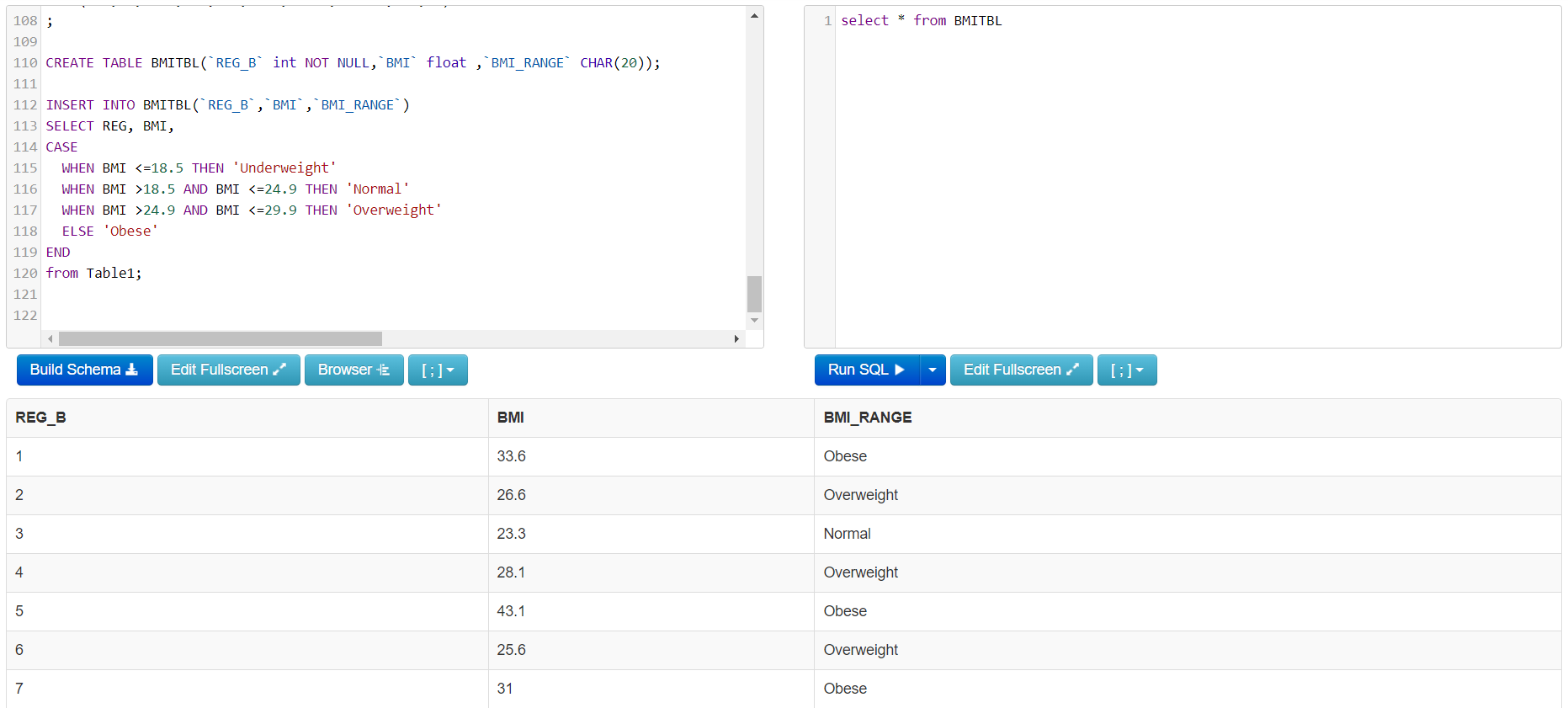This screenshot has width=1568, height=708.
Task: Click 'Overweight' cell in row 2
Action: click(x=1188, y=495)
